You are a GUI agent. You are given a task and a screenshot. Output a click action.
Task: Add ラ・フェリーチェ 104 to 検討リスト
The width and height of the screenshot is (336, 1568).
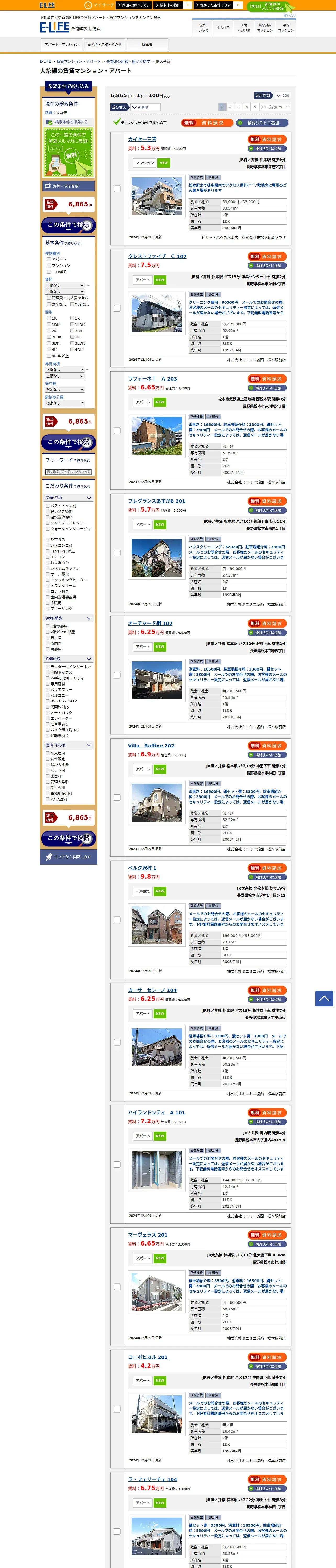coord(268,1489)
